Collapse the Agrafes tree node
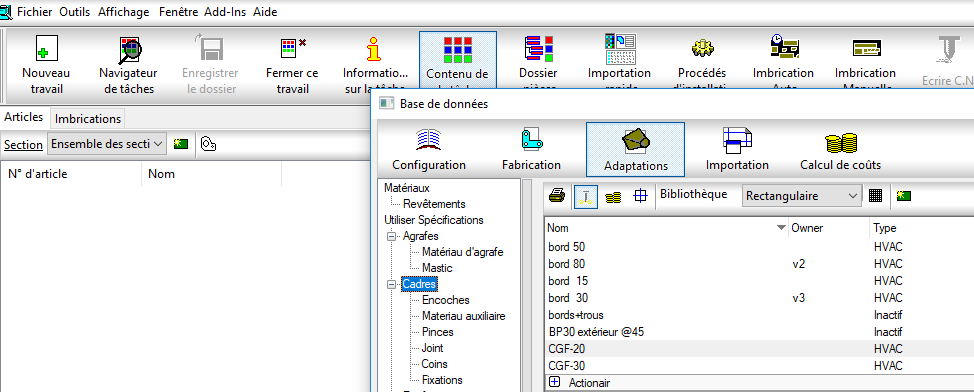 point(391,237)
